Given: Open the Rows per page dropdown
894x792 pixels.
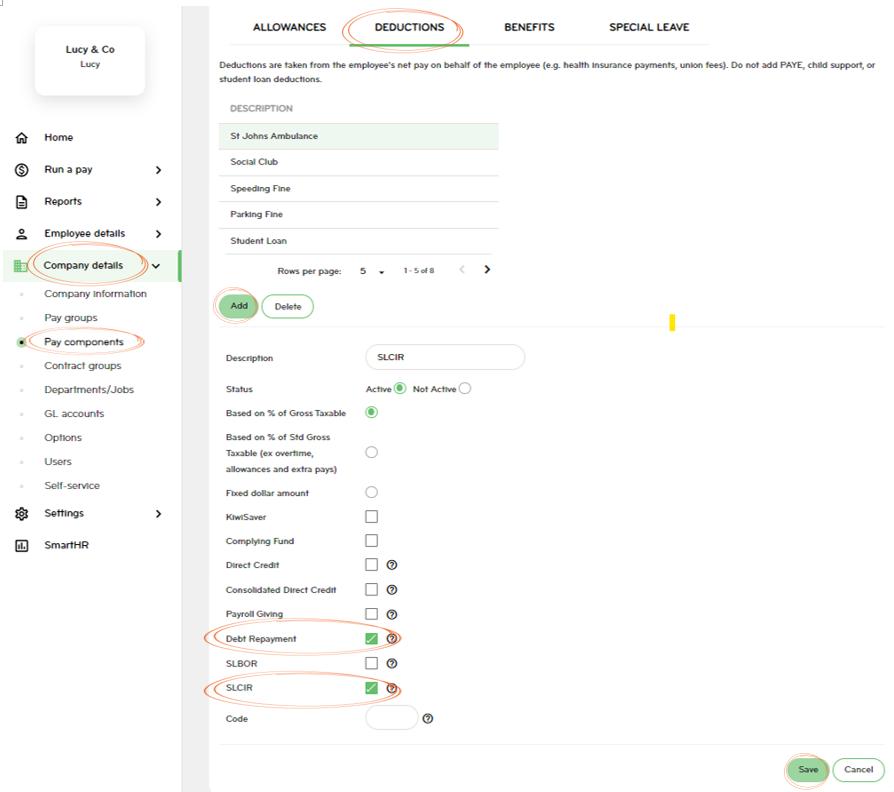Looking at the screenshot, I should 371,271.
